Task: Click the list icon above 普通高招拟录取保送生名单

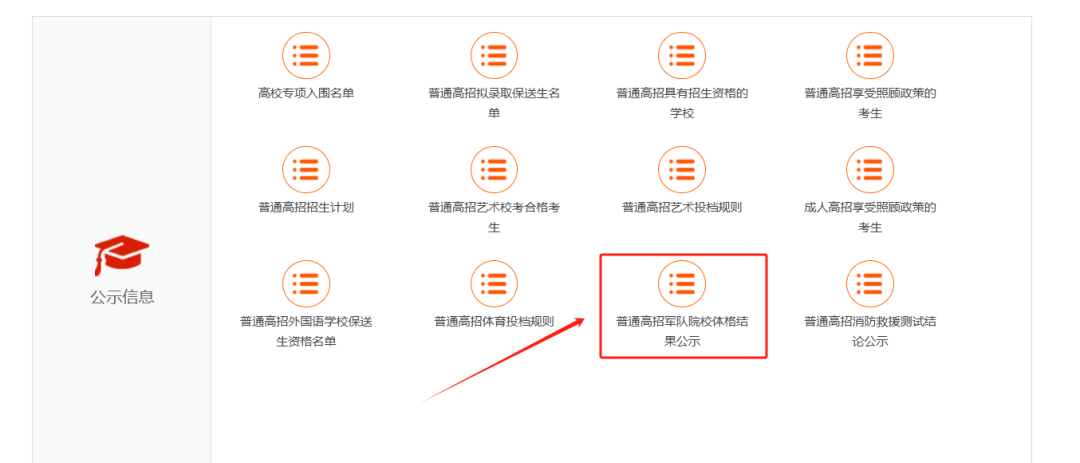Action: [494, 55]
